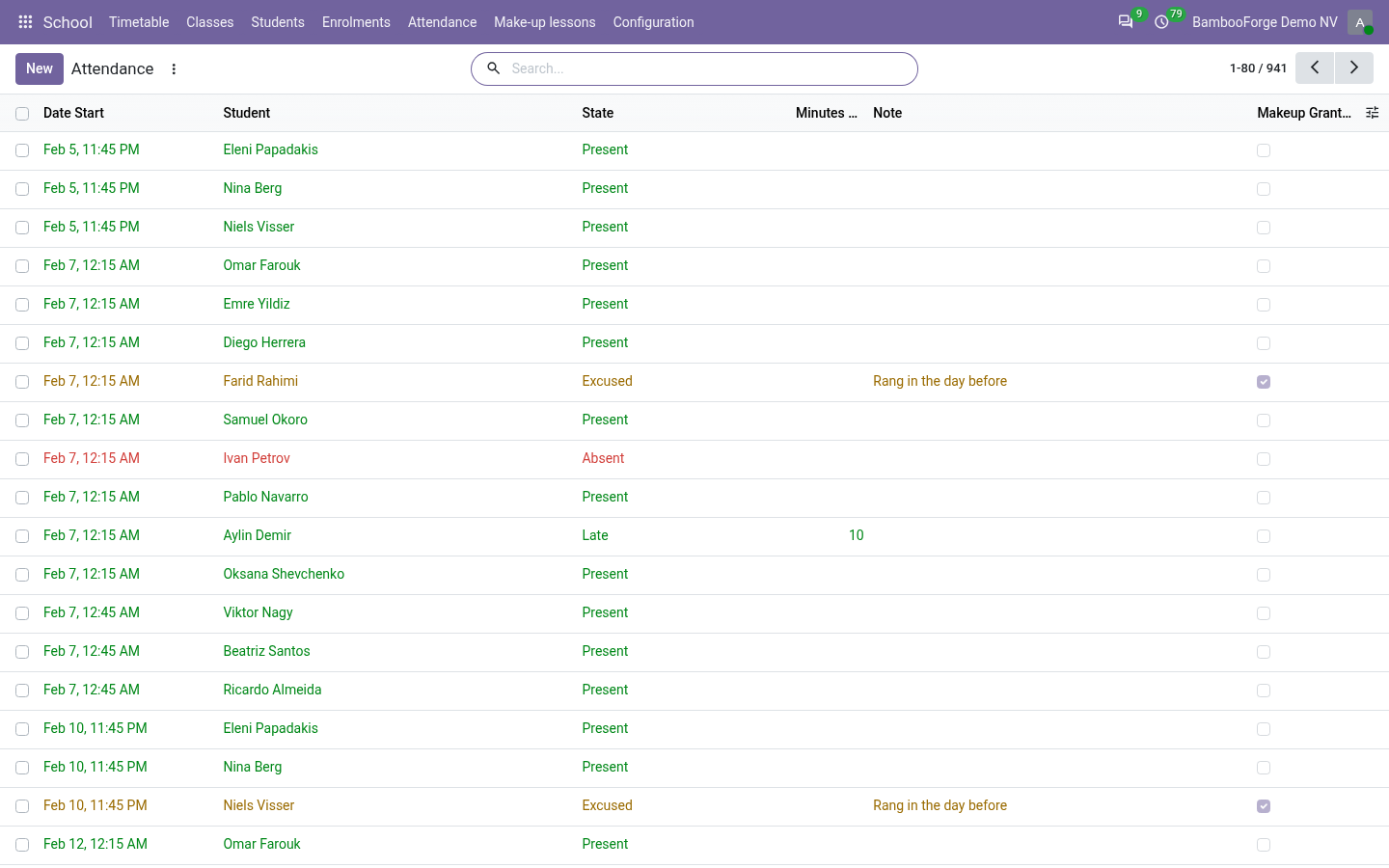Click Late state for Aylin Demir

[x=595, y=535]
